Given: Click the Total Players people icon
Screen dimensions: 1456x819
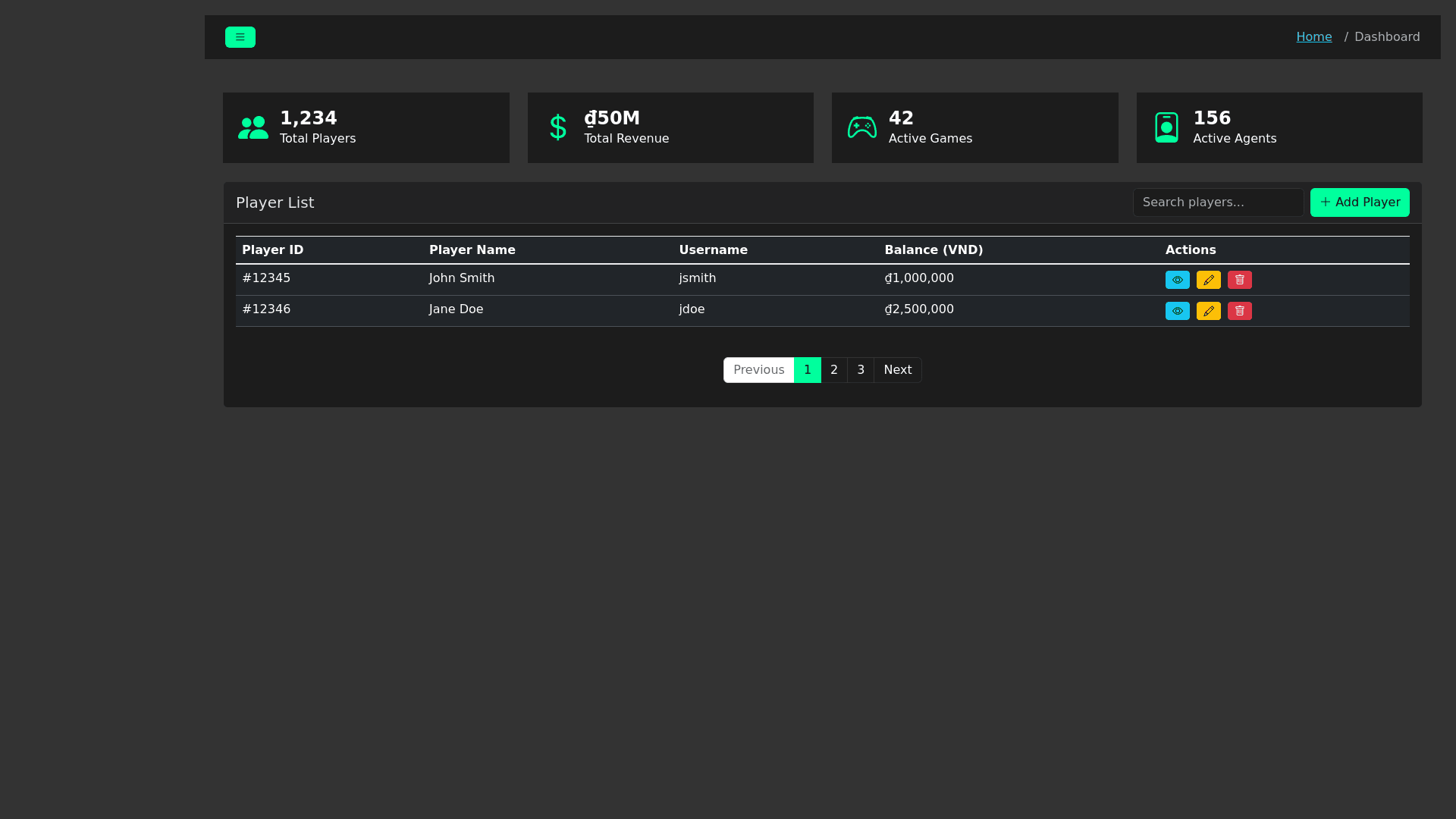Looking at the screenshot, I should [253, 127].
